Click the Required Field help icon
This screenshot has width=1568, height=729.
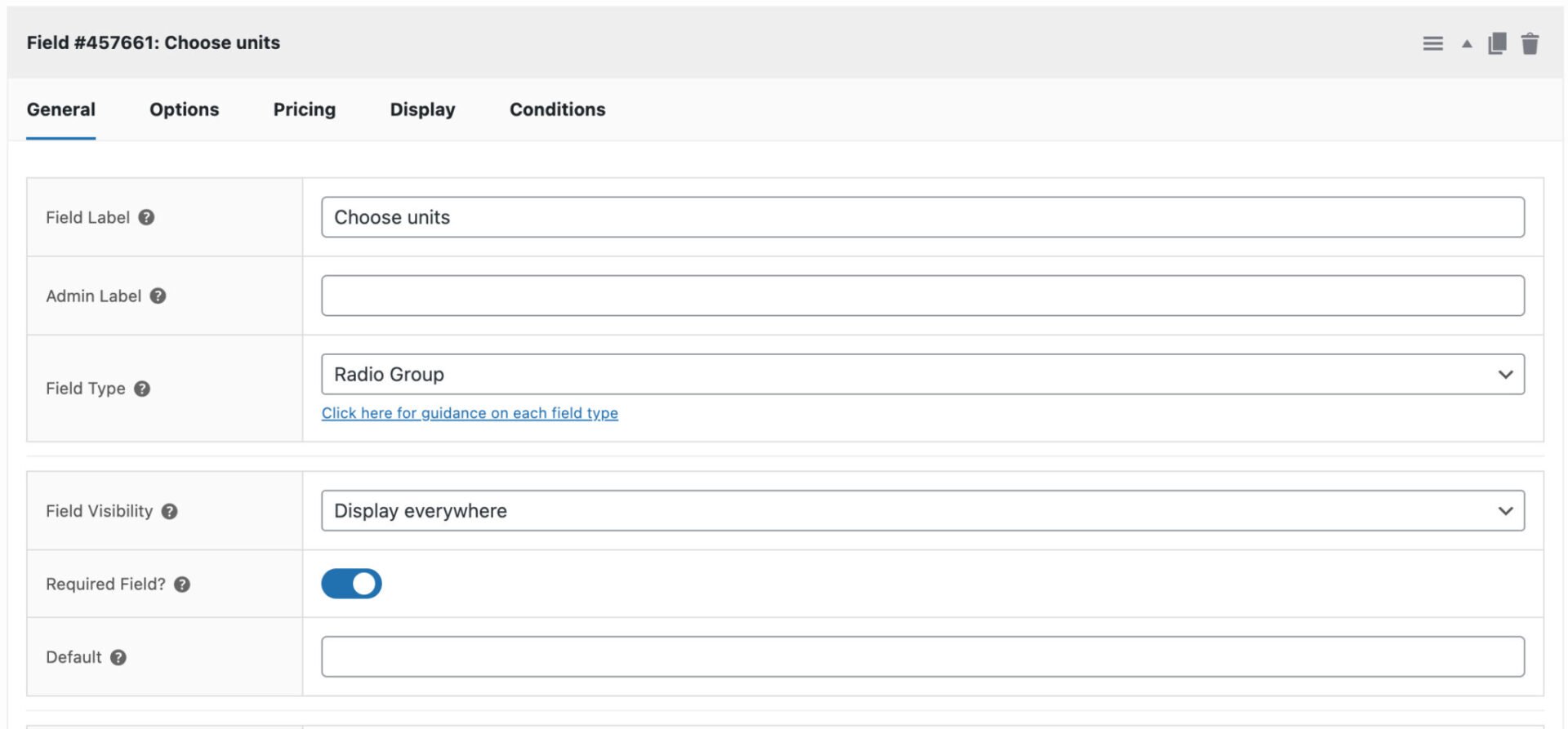point(182,585)
